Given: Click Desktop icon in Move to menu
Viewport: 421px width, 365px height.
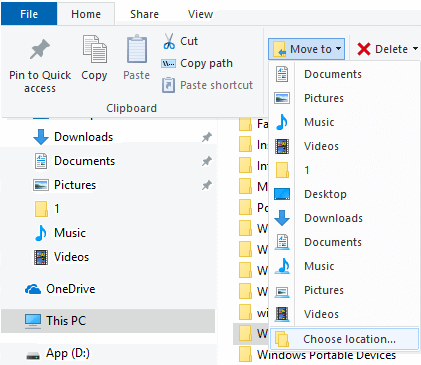Looking at the screenshot, I should [282, 194].
